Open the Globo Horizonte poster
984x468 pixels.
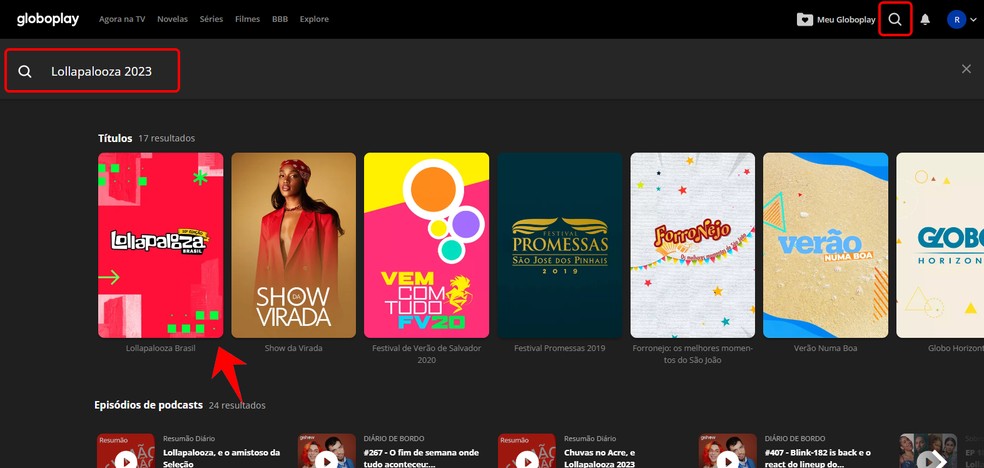[x=940, y=245]
